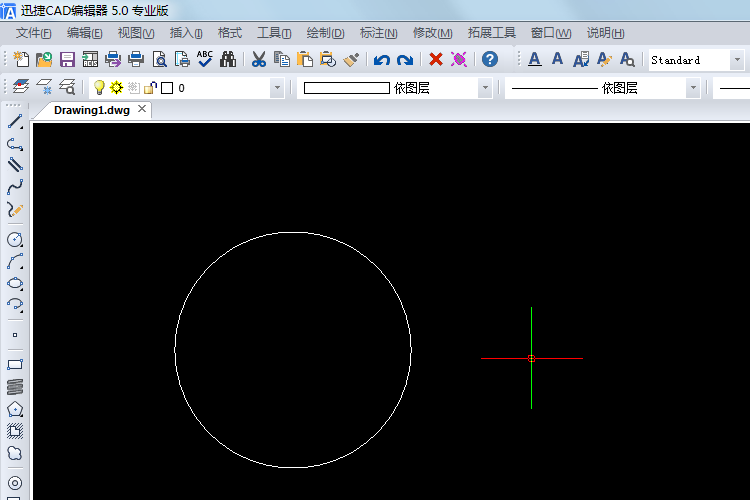
Task: Select the Polygon drawing tool
Action: tap(15, 409)
